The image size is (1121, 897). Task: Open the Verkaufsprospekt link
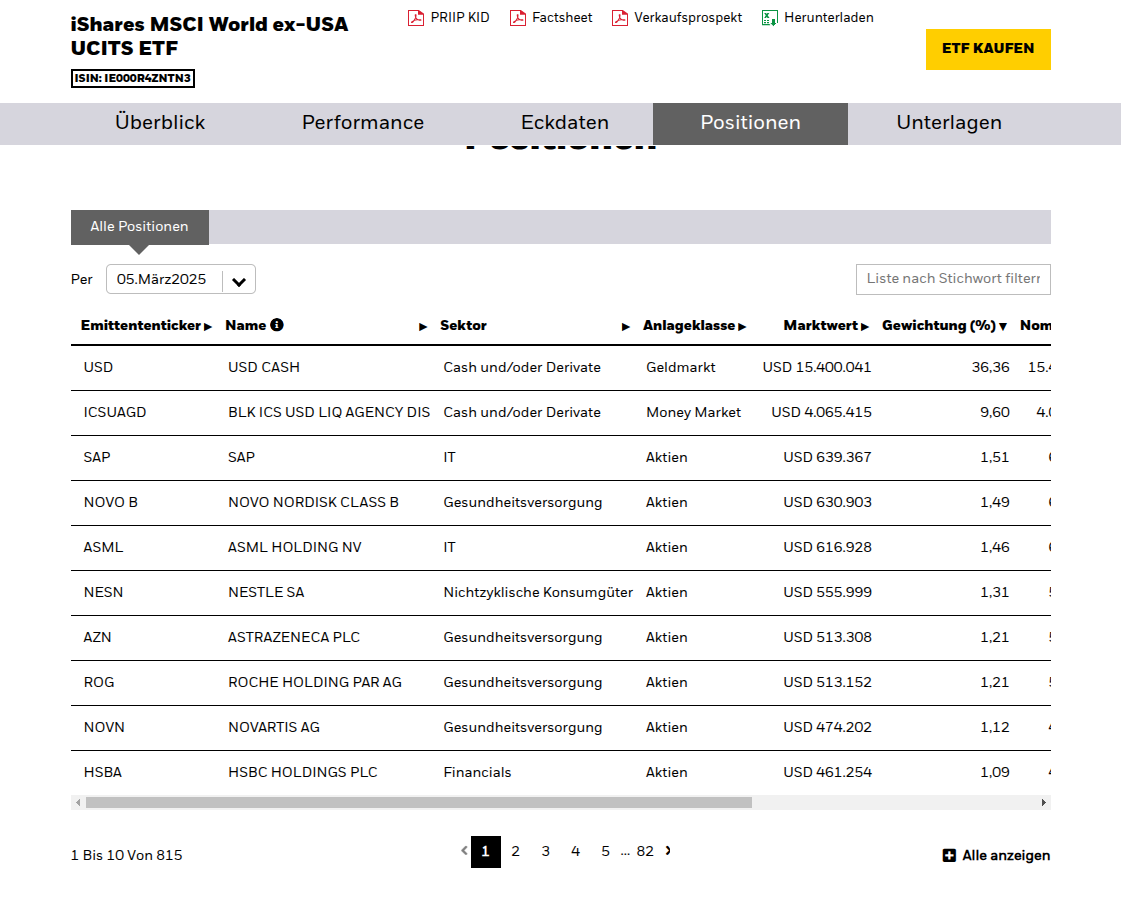coord(688,18)
